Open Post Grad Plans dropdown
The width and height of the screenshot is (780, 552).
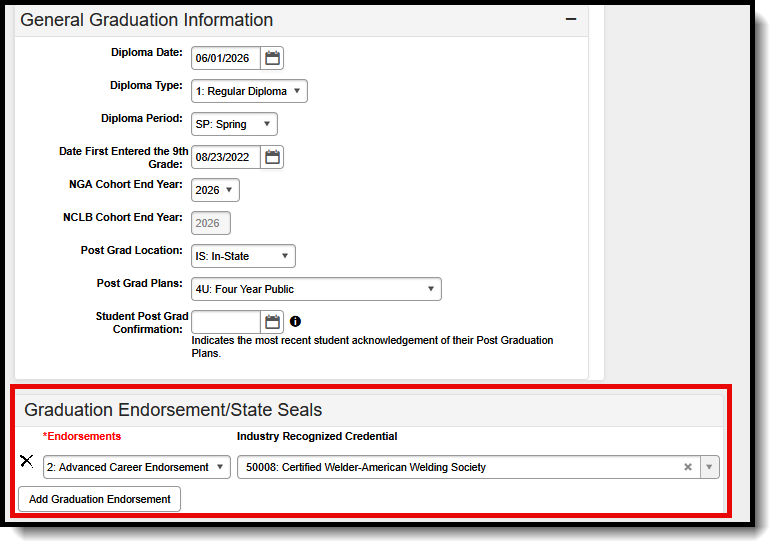pyautogui.click(x=316, y=289)
